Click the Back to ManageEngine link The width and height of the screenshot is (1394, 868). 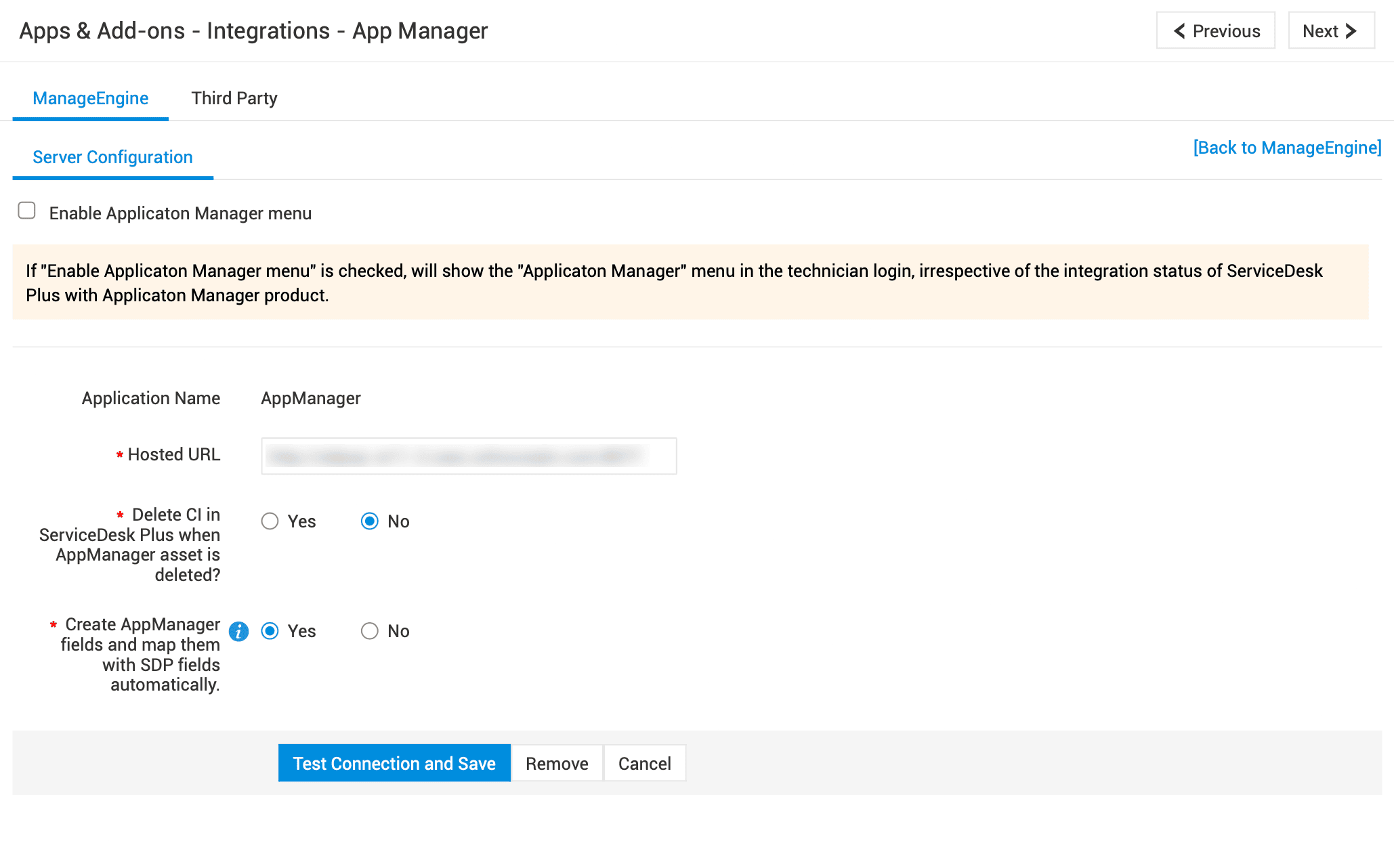[x=1287, y=148]
